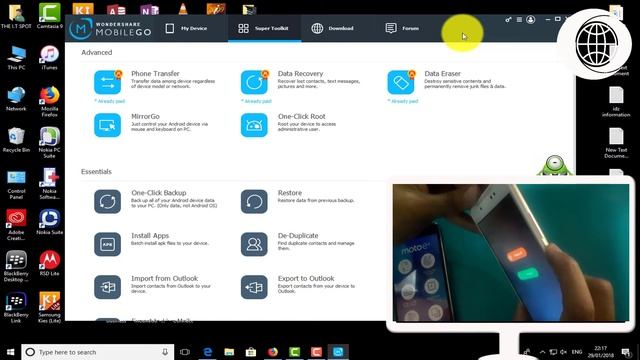Show hidden system tray icons
Screen dimensions: 640x360
[542, 352]
